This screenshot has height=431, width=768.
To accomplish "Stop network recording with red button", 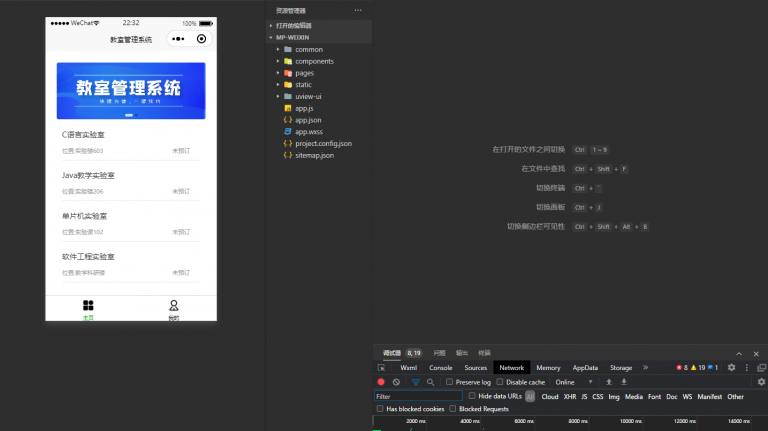I will tap(381, 382).
